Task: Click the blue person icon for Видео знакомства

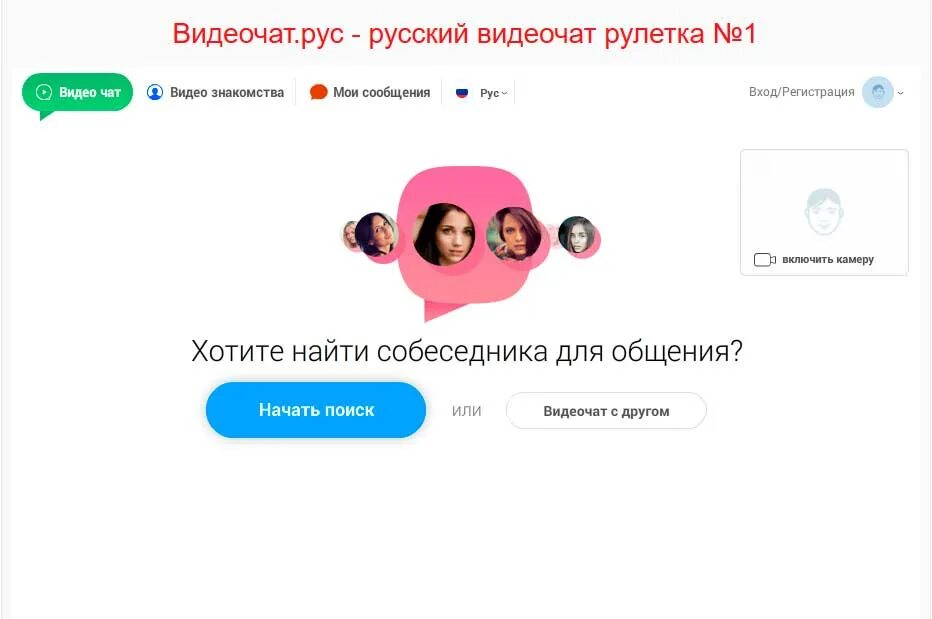Action: [155, 92]
